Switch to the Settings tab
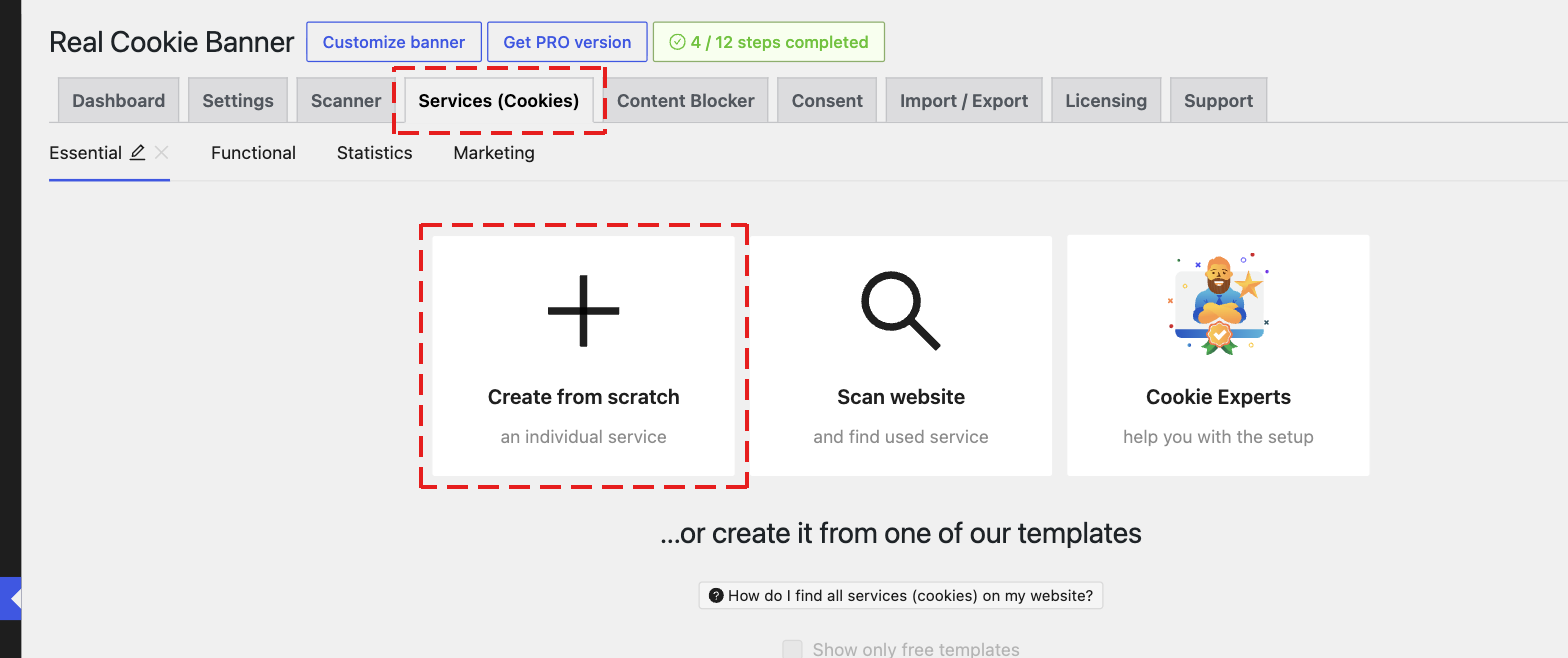Viewport: 1568px width, 658px height. coord(238,100)
